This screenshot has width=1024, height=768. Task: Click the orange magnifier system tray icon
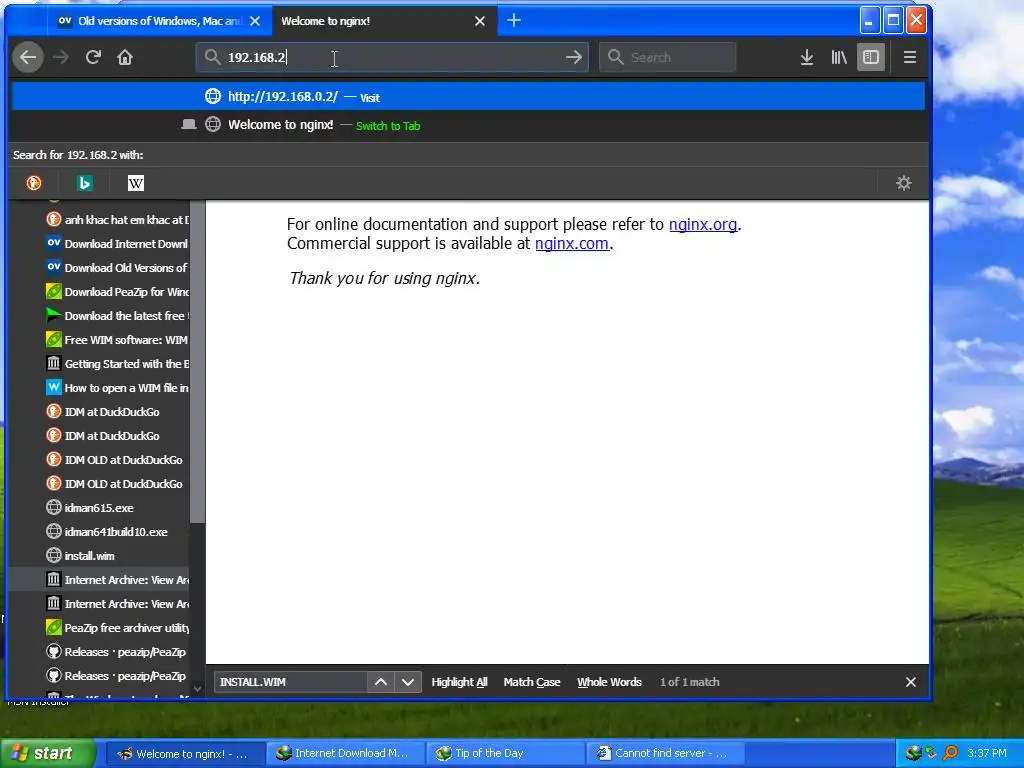(x=950, y=753)
